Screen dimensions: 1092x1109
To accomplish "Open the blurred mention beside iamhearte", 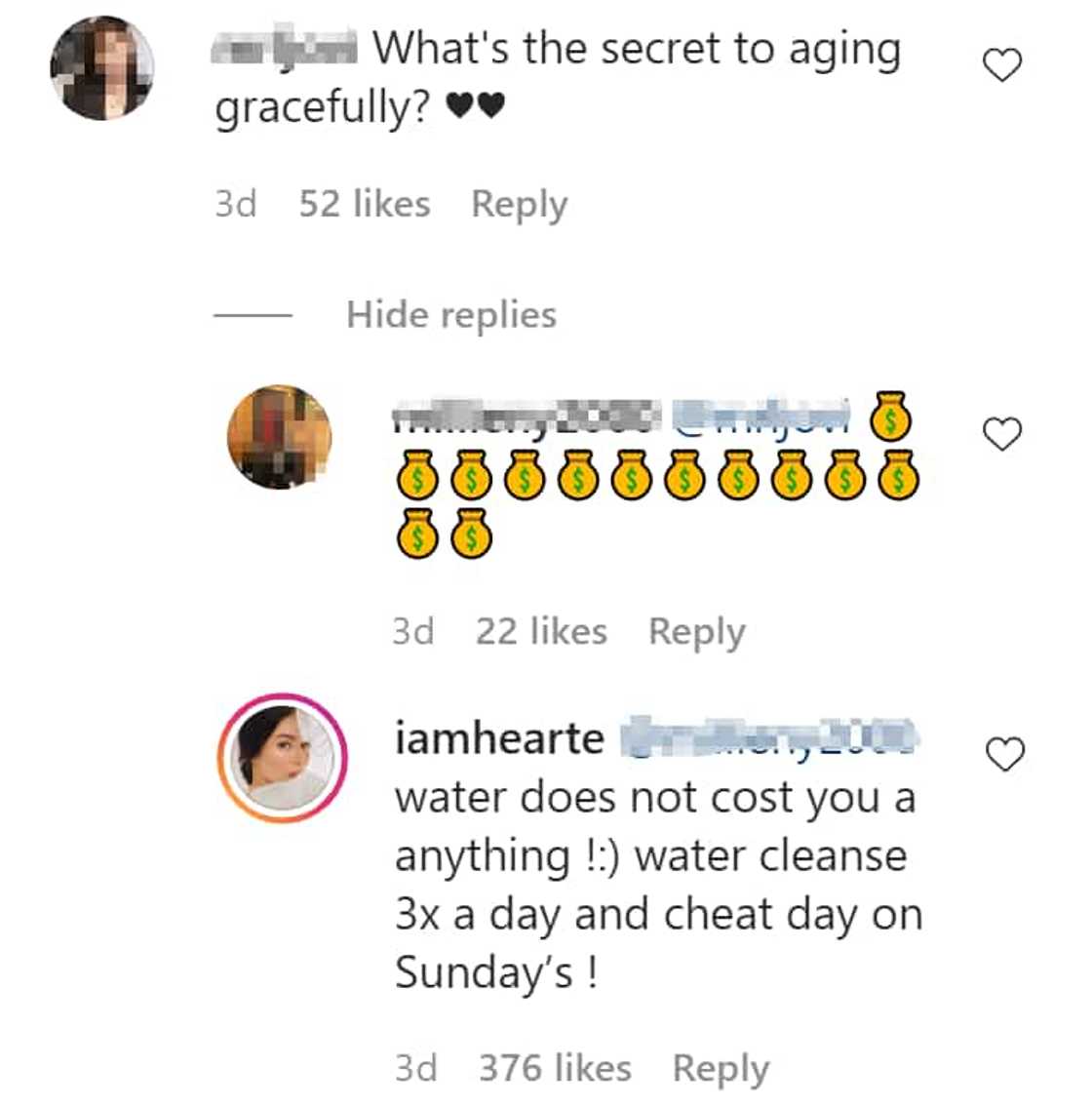I will pos(770,738).
